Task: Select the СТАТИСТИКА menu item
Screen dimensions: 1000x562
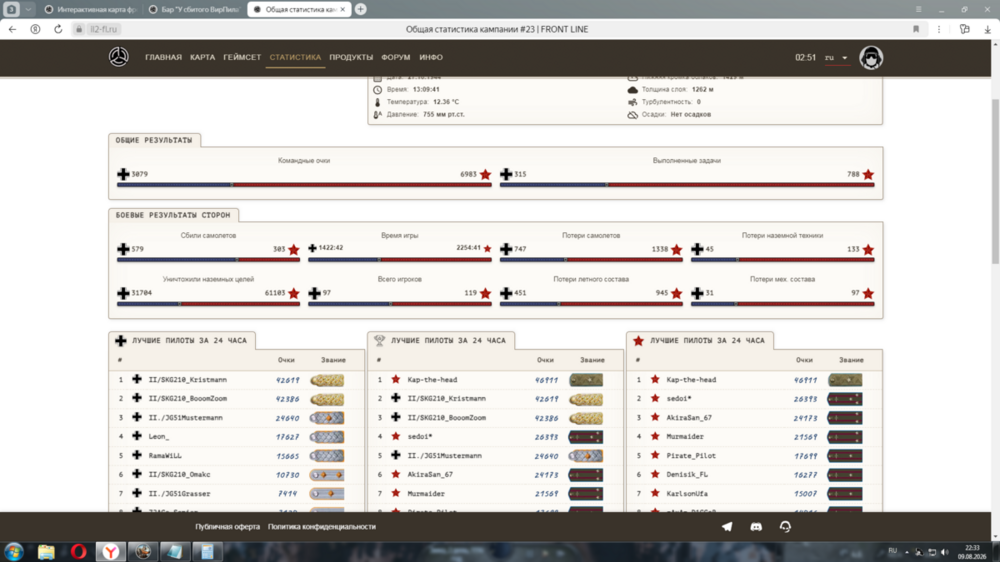Action: coord(295,57)
